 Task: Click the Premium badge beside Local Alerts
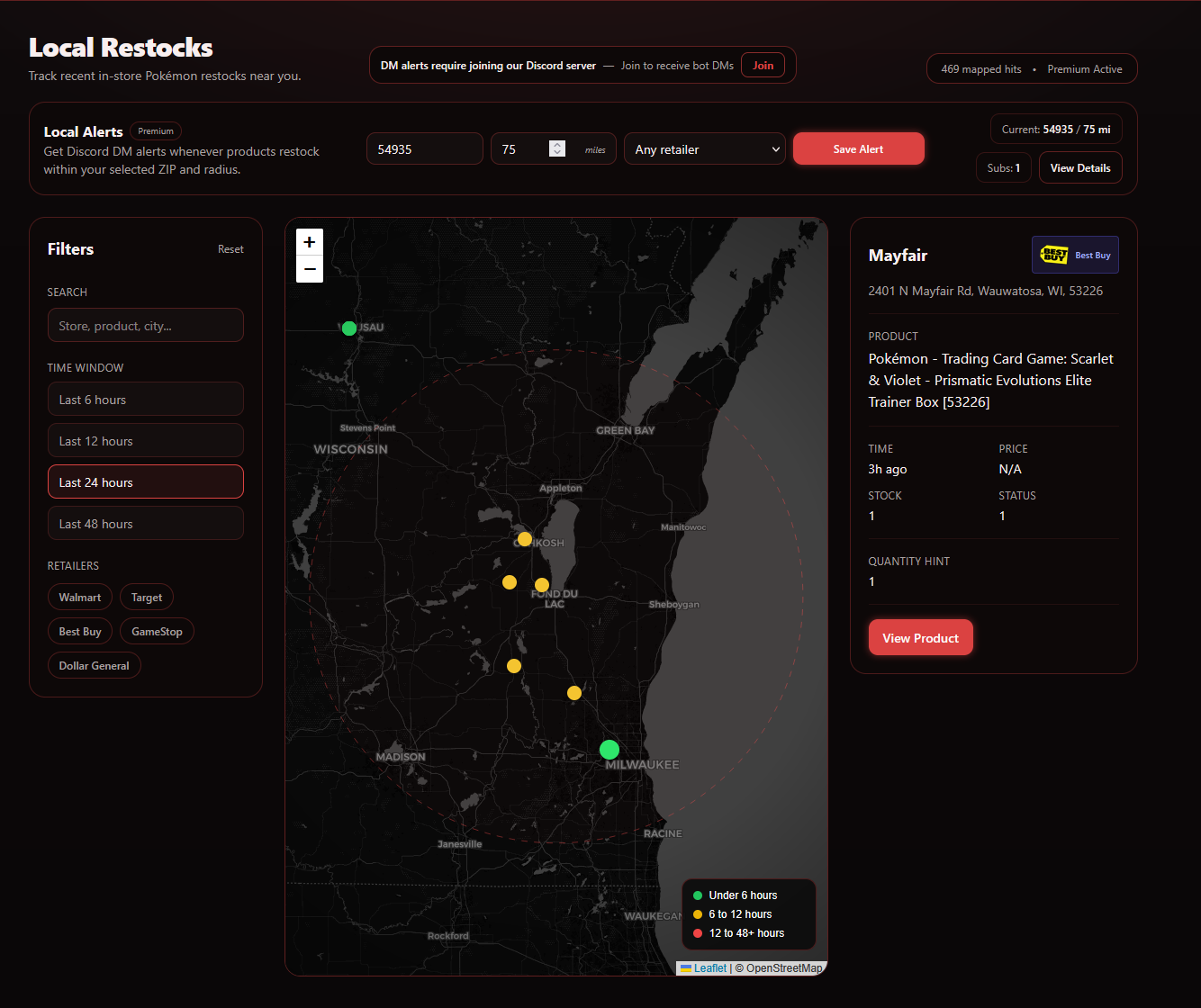[x=156, y=131]
